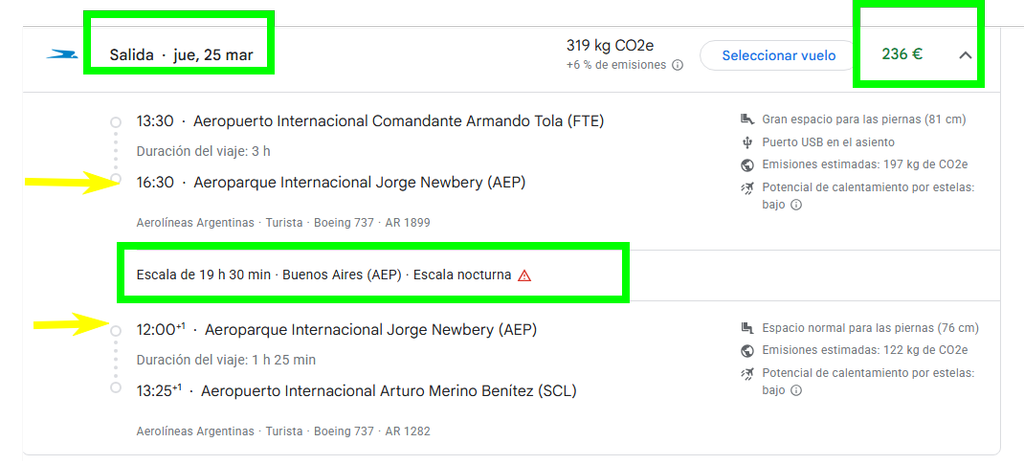The height and width of the screenshot is (461, 1024).
Task: Click the 236 € price
Action: click(x=902, y=54)
